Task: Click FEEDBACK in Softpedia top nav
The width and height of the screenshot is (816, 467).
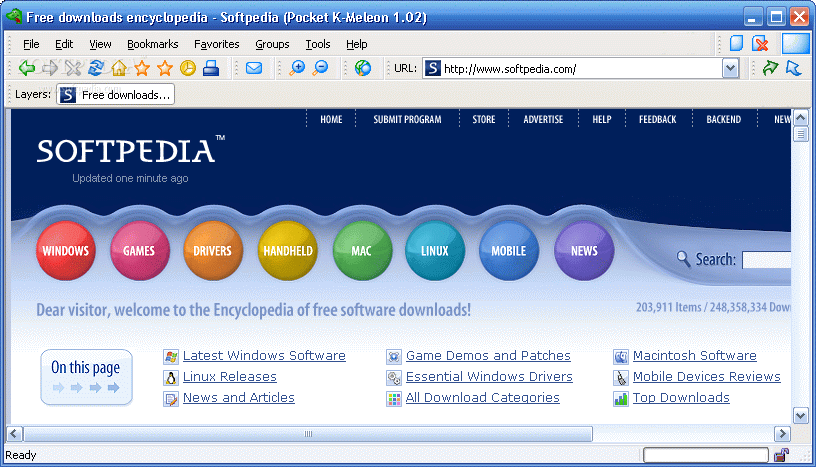Action: [657, 119]
